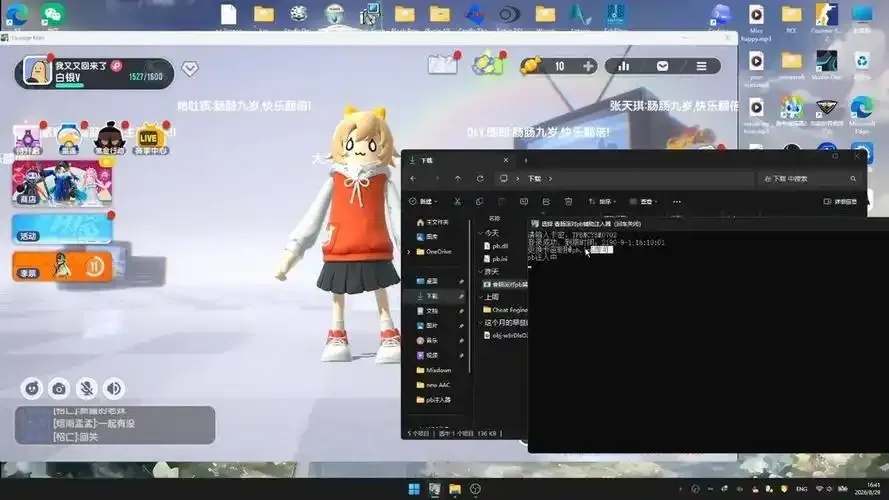Click the Share icon in Explorer toolbar
This screenshot has height=500, width=889.
(x=546, y=201)
